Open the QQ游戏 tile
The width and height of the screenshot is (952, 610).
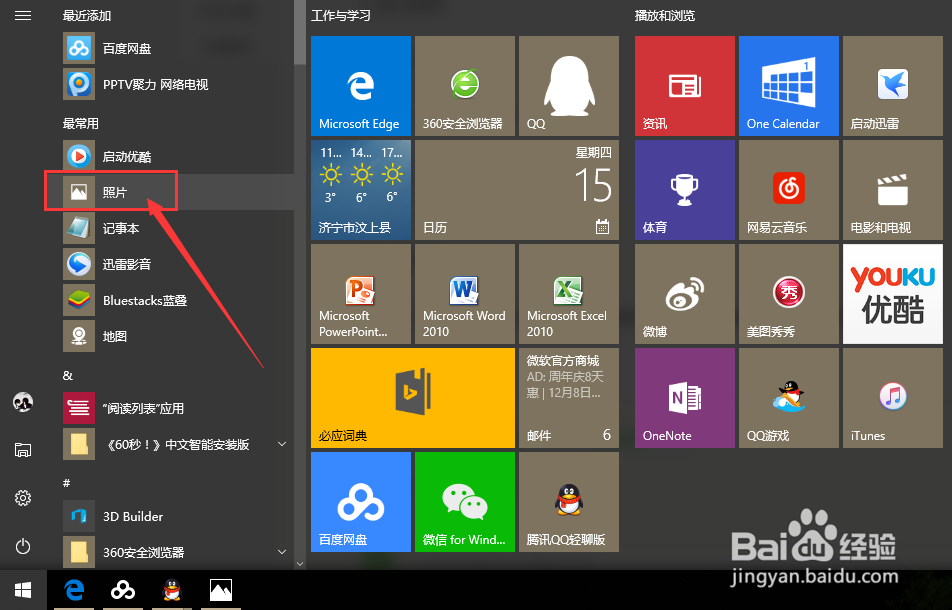tap(789, 398)
